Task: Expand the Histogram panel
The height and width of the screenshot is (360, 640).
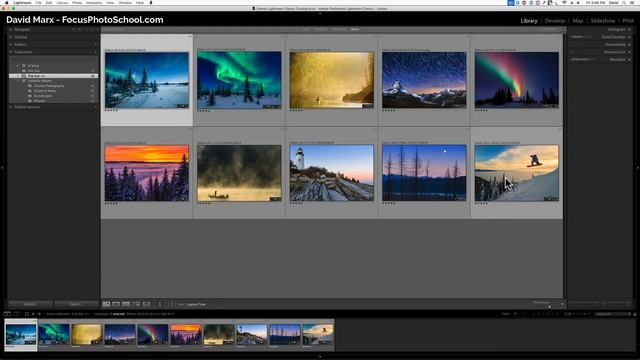Action: point(629,29)
